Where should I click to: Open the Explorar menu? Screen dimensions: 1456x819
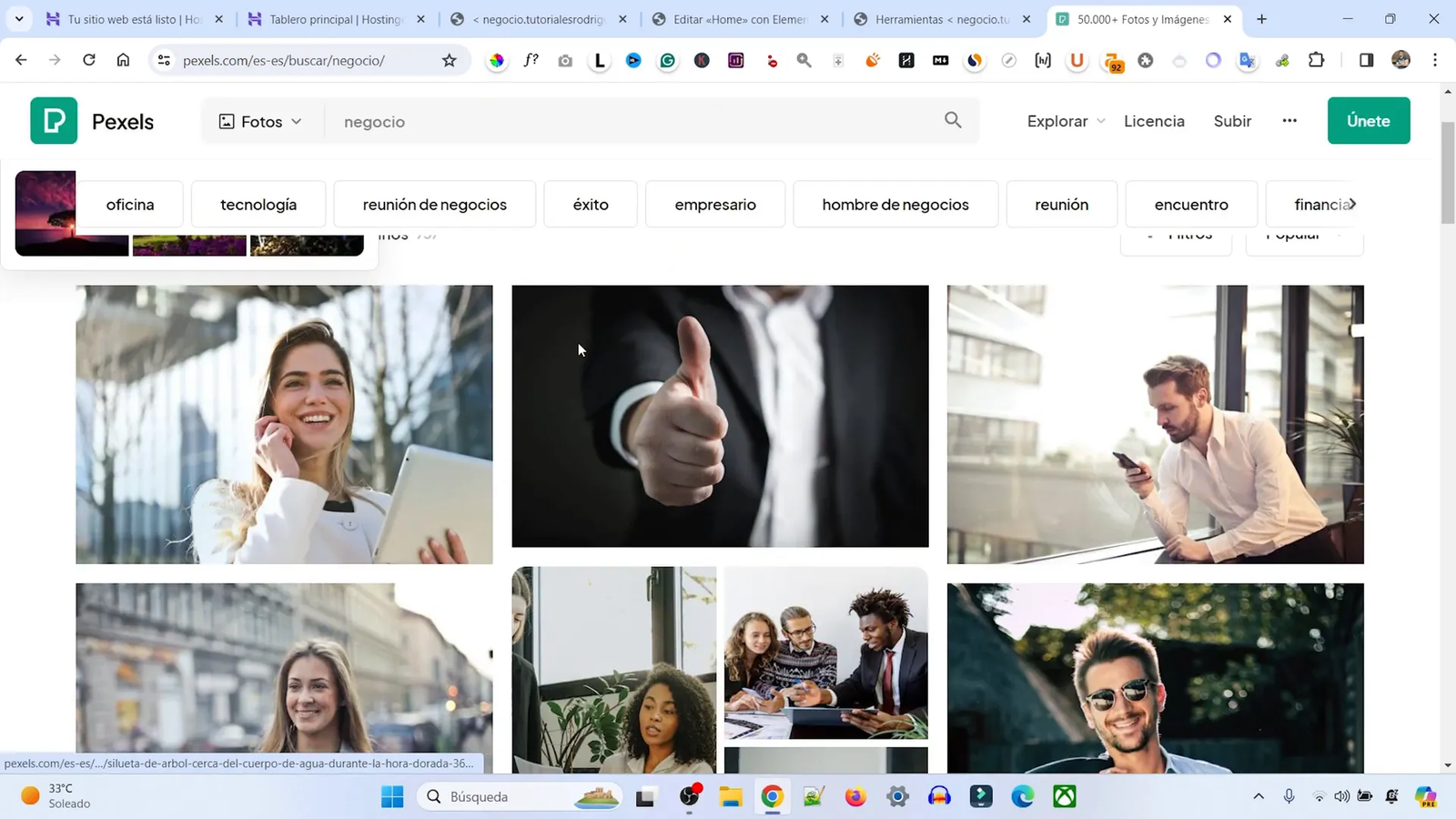(x=1057, y=120)
